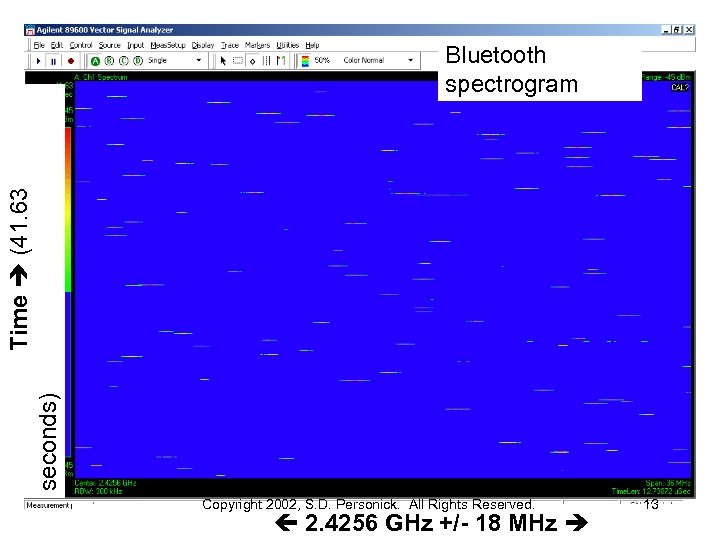Open the Utilities menu
Screen dimensions: 720x540
(x=287, y=45)
